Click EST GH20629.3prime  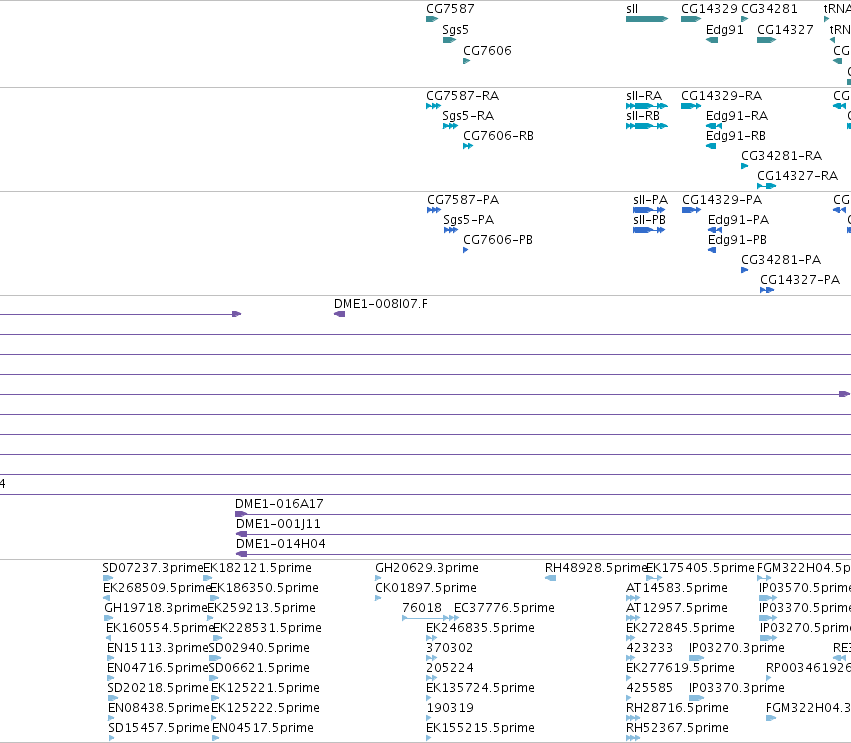point(427,568)
